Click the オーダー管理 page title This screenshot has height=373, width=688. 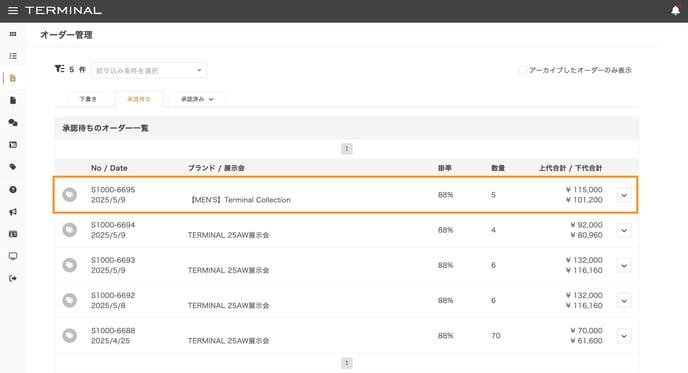(66, 35)
